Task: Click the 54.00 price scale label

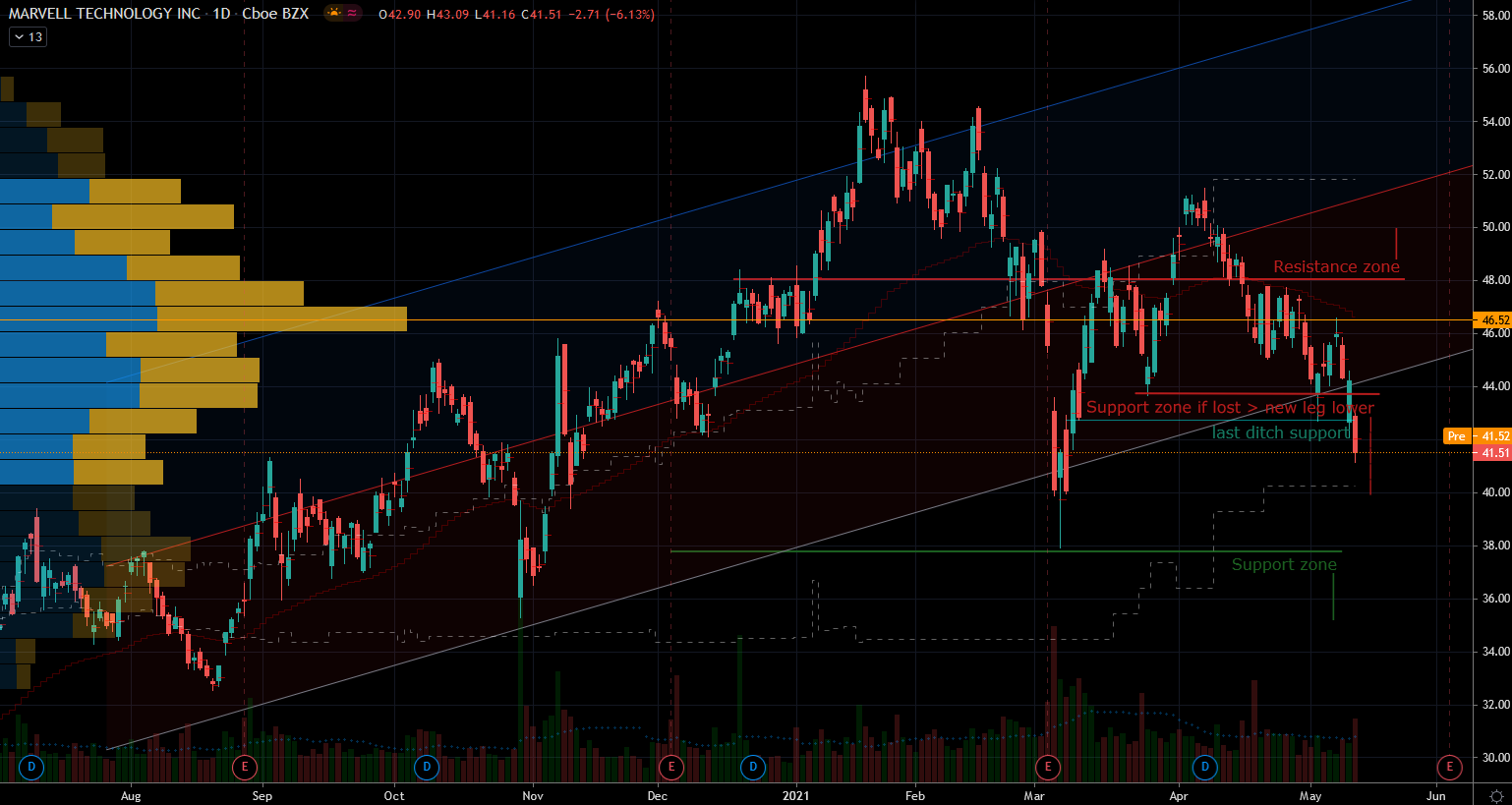Action: point(1496,122)
